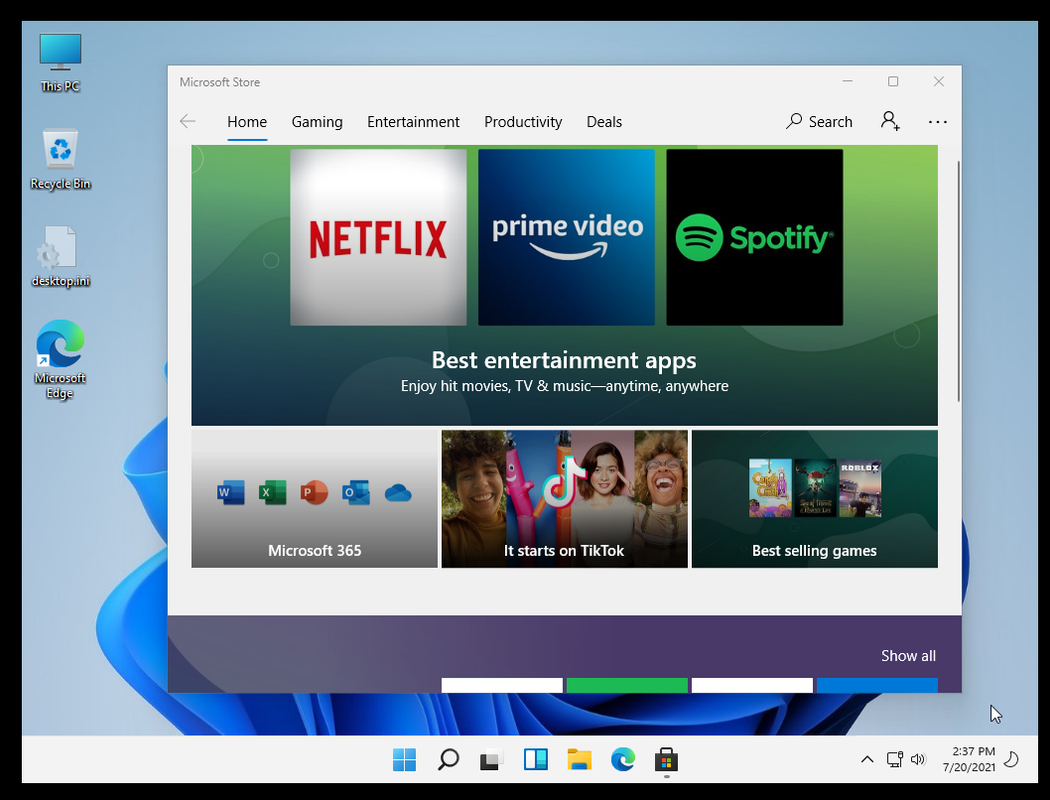Click the Excel icon in Microsoft 365 card
This screenshot has height=800, width=1050.
273,493
